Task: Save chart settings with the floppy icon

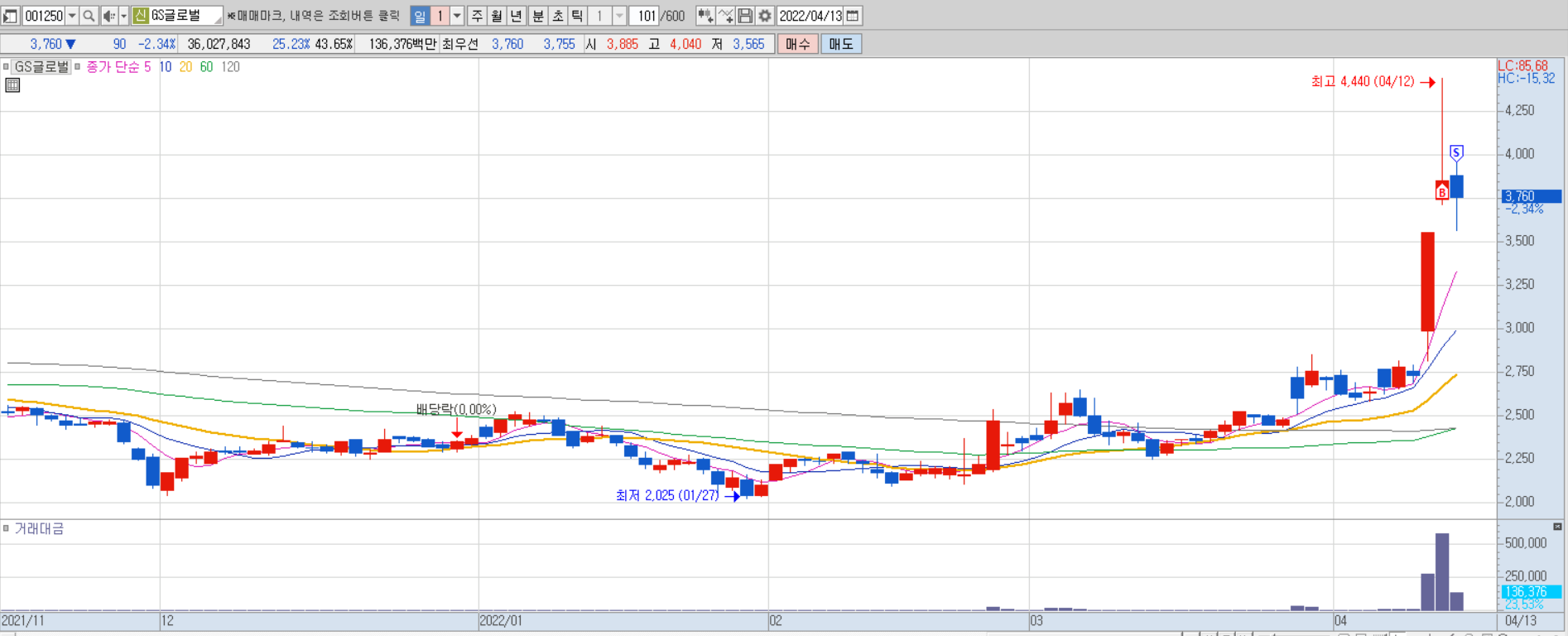Action: pos(745,16)
